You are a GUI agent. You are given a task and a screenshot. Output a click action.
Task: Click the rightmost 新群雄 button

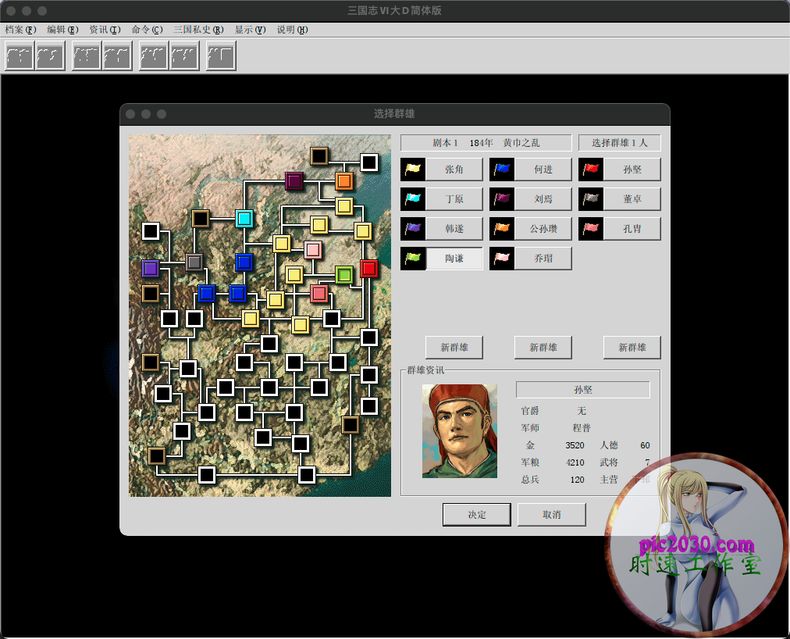[x=632, y=347]
